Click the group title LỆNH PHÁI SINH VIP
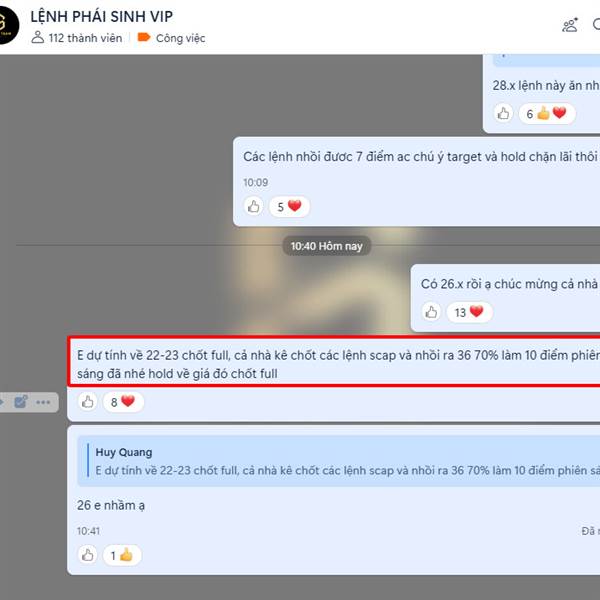 coord(102,16)
